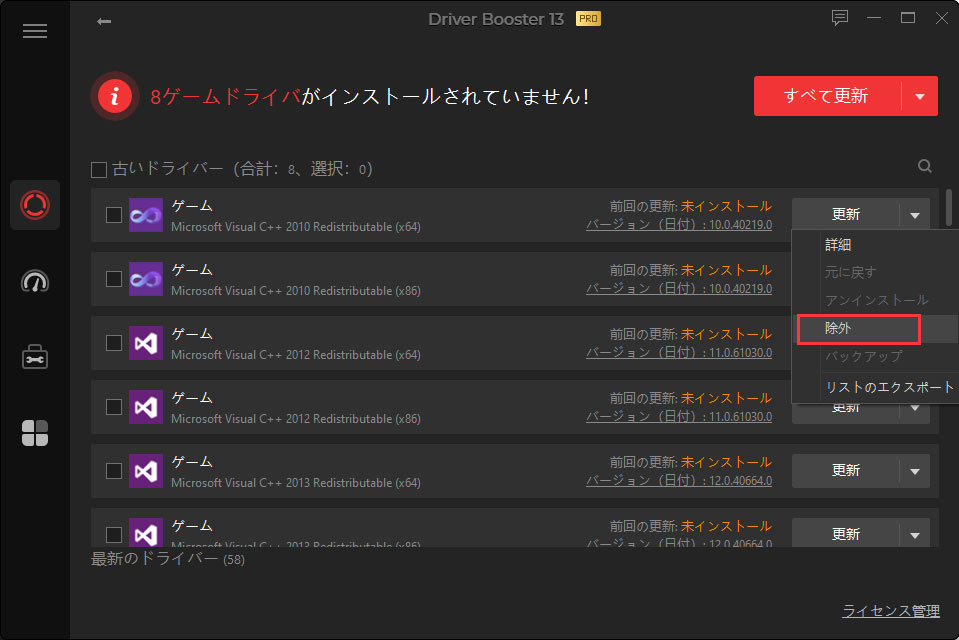Open the Action Center grid sidebar icon

tap(35, 433)
